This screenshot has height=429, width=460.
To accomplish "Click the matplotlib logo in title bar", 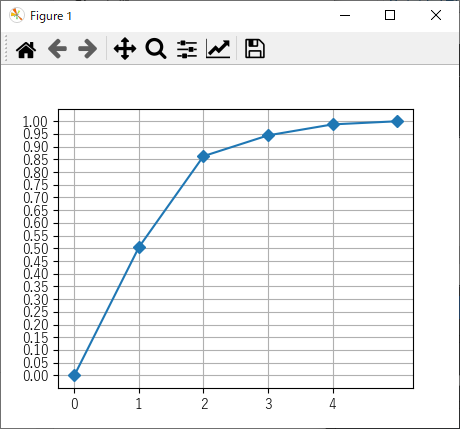I will pos(17,15).
